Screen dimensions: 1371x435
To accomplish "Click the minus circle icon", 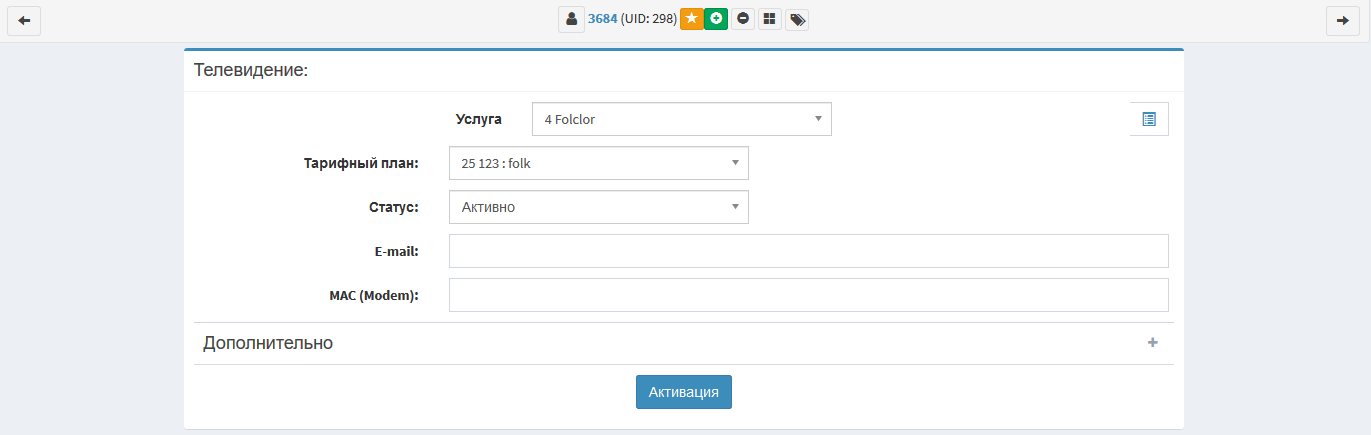I will click(743, 19).
